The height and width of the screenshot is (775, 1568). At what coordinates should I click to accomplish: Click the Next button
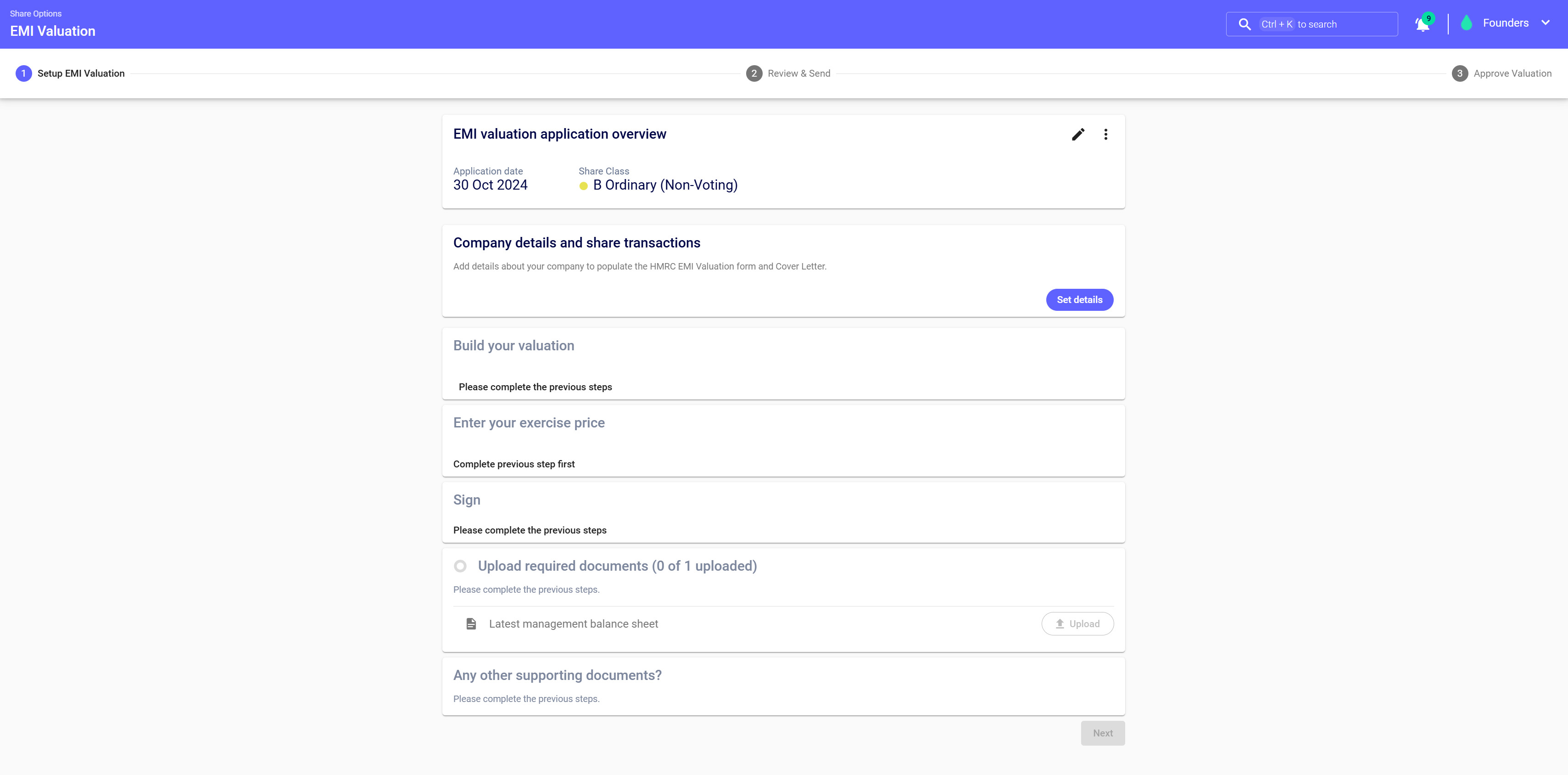(1102, 733)
